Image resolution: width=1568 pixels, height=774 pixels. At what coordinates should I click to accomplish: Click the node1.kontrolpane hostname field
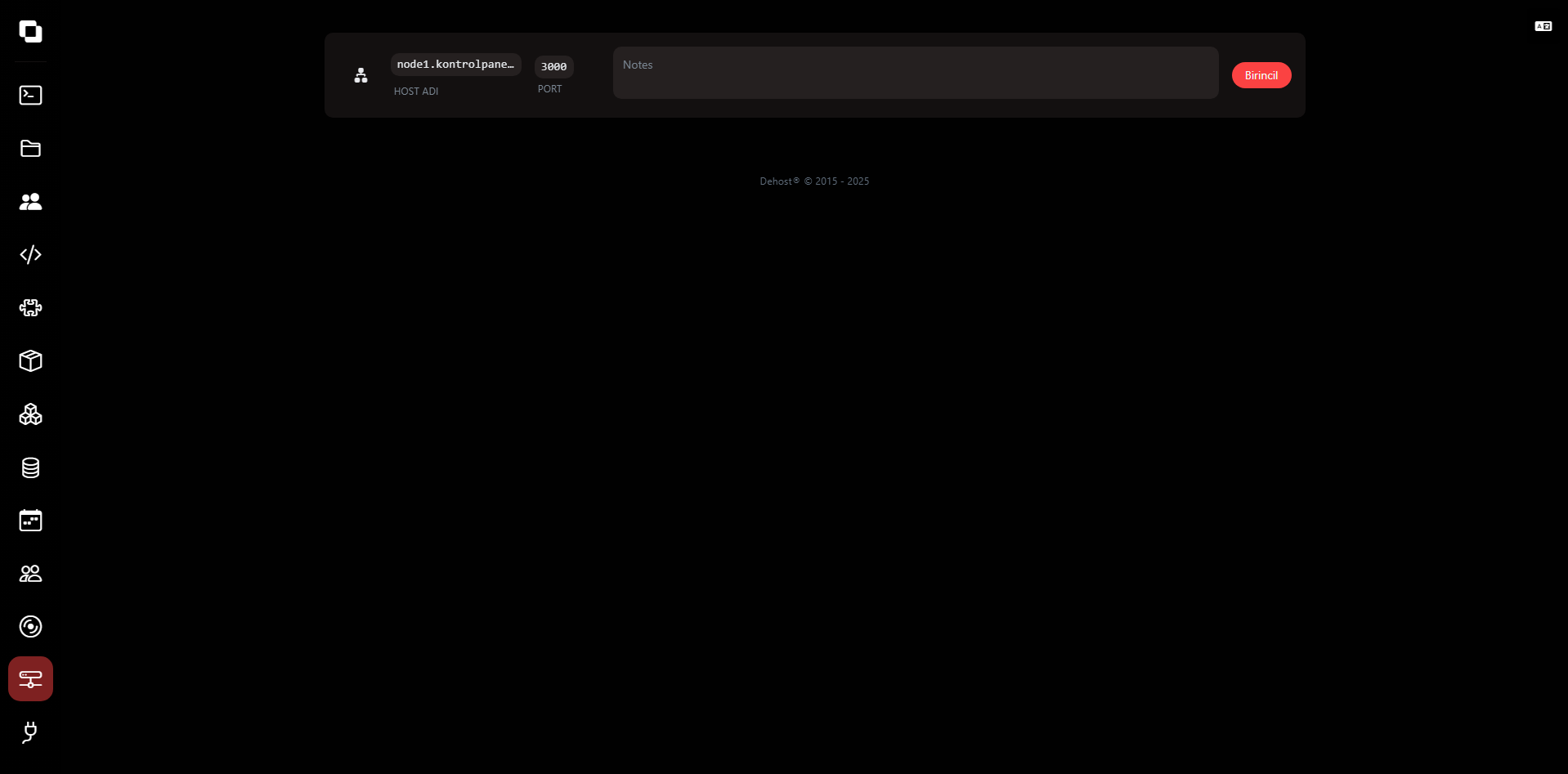pyautogui.click(x=455, y=65)
